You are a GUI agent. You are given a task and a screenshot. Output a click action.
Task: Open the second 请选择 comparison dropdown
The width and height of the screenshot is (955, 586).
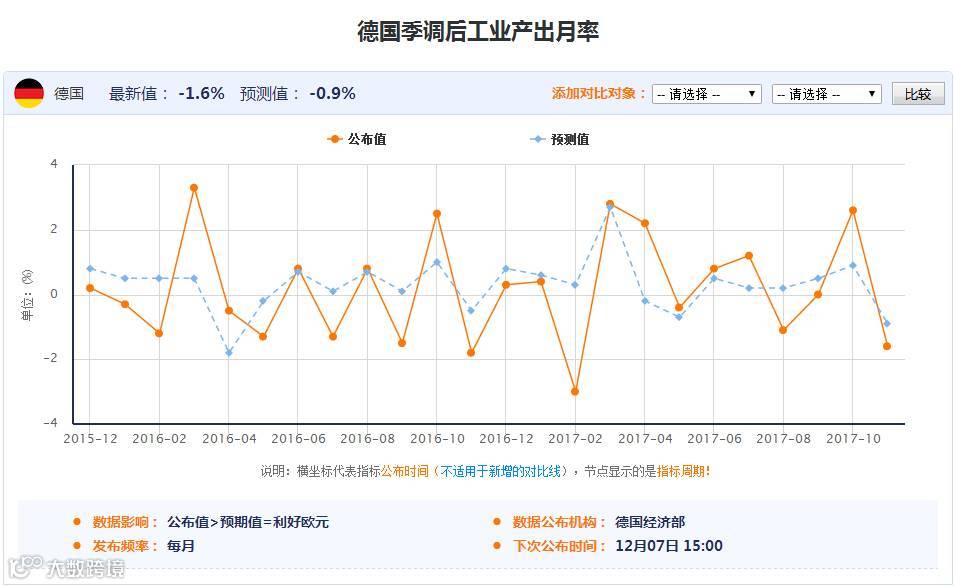pyautogui.click(x=826, y=94)
